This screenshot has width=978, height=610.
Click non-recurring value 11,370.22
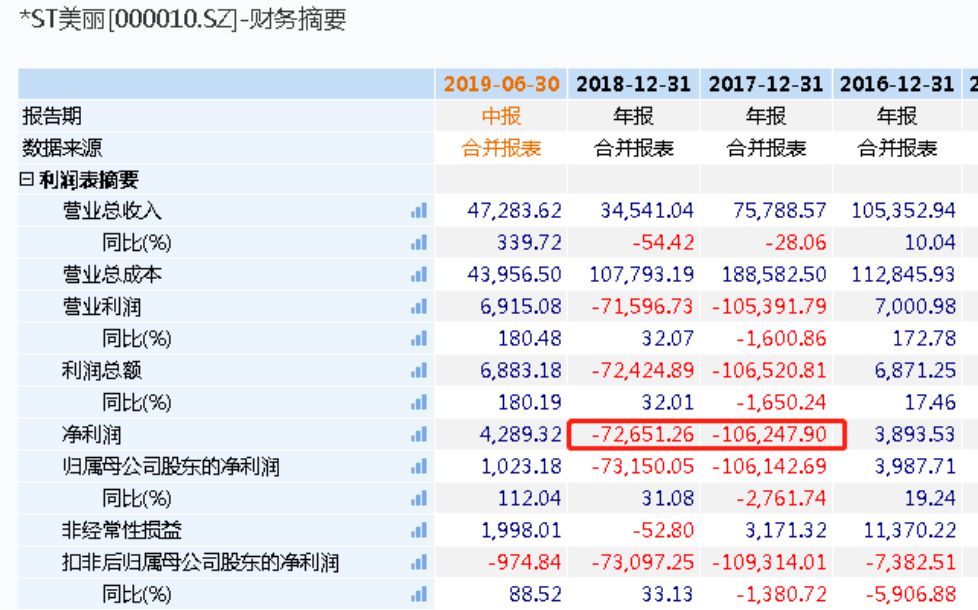(909, 531)
